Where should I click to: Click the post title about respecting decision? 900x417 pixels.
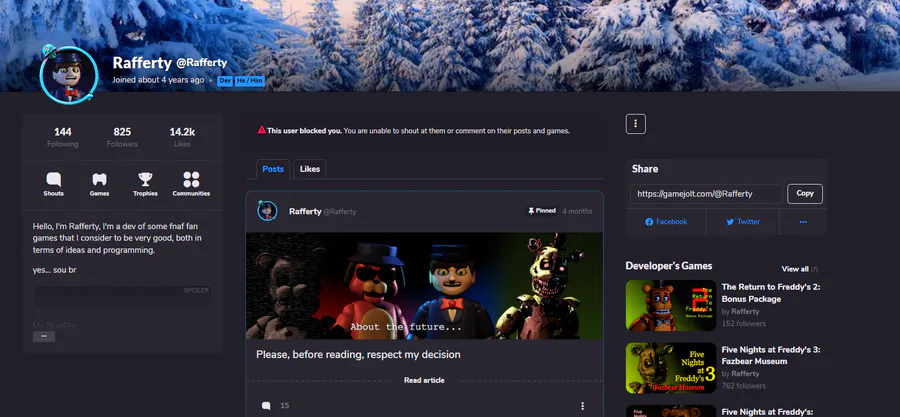[358, 354]
